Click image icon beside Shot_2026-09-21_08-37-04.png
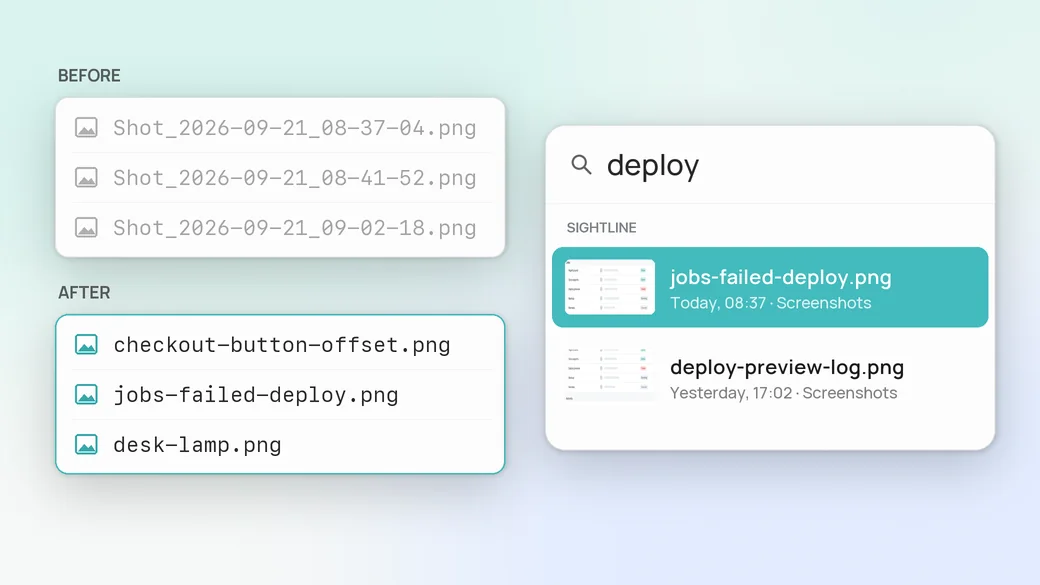 coord(86,127)
